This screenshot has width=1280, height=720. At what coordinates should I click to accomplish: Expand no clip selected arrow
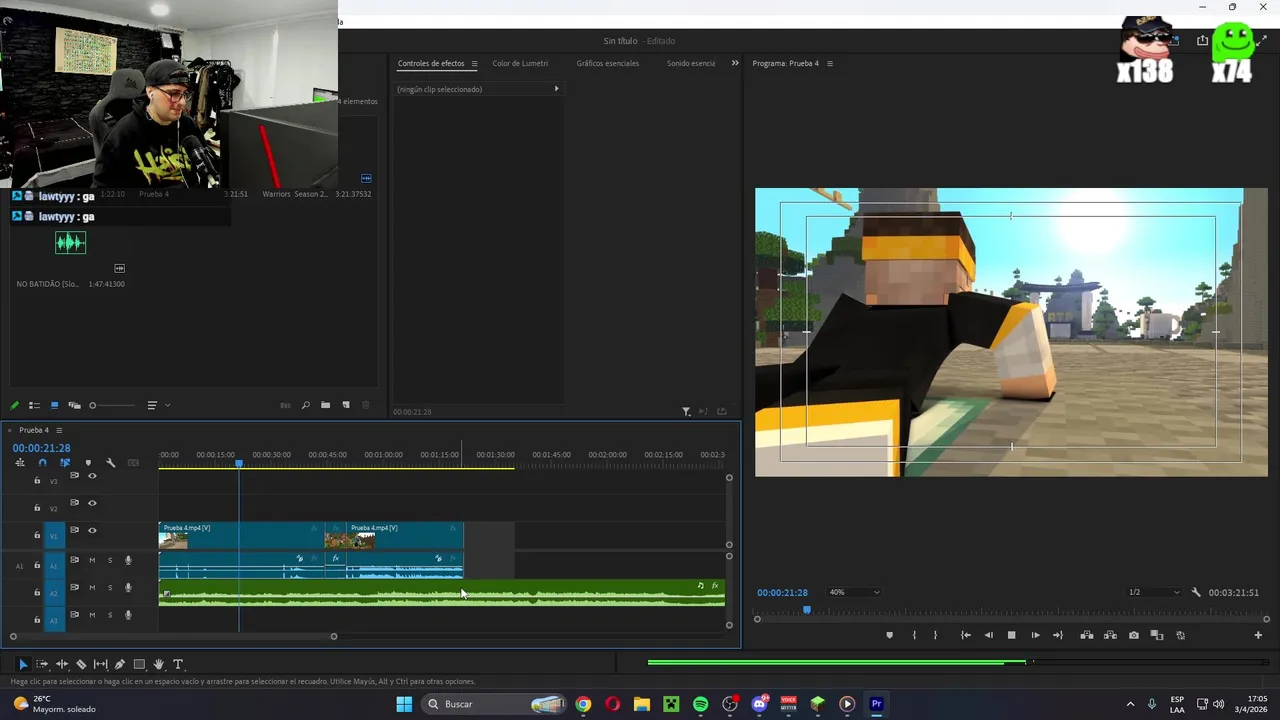pos(557,89)
